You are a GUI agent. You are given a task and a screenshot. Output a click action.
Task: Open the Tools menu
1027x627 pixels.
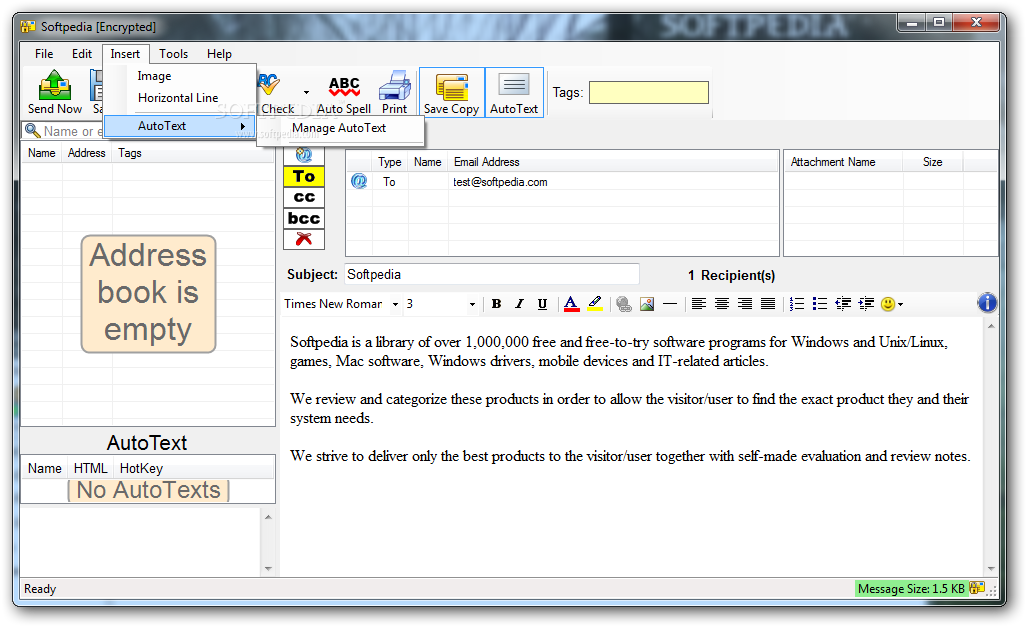pos(174,54)
